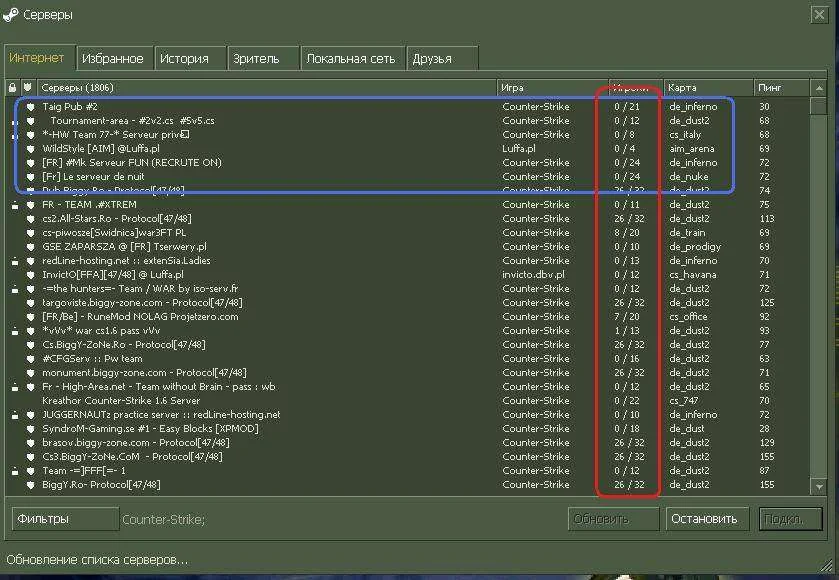Click the shield icon of [Fr] Le serveur de nuit
Image resolution: width=839 pixels, height=580 pixels.
30,177
